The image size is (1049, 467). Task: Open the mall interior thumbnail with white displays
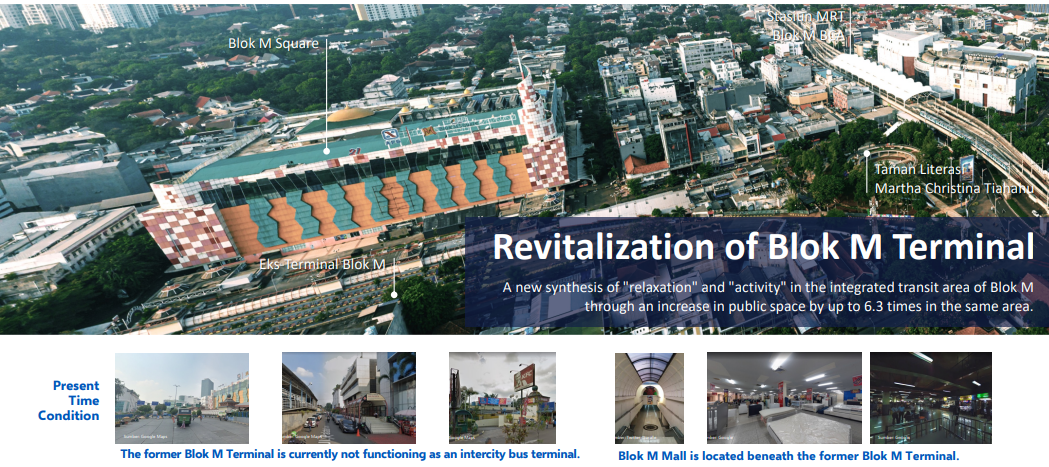pos(783,397)
